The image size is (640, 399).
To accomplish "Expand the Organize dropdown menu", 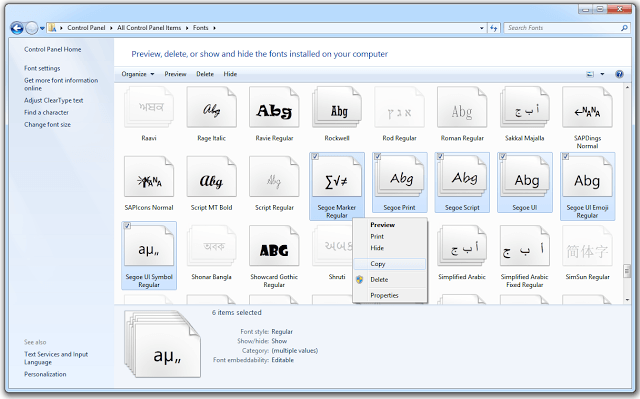I will [138, 74].
